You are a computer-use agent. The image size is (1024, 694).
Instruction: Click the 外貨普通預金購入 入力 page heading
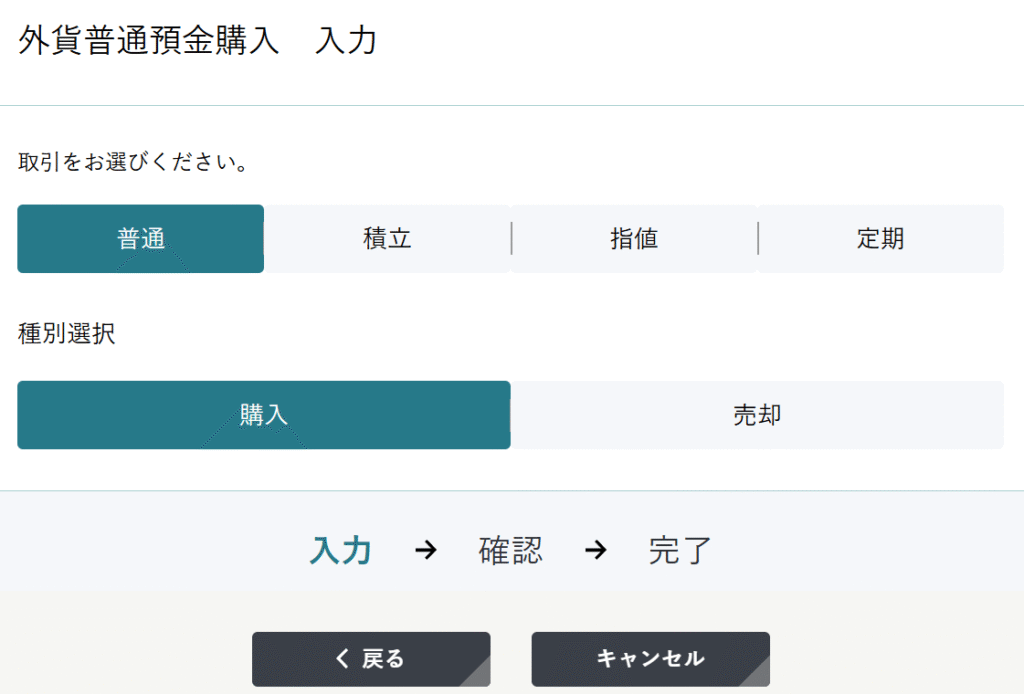point(197,42)
